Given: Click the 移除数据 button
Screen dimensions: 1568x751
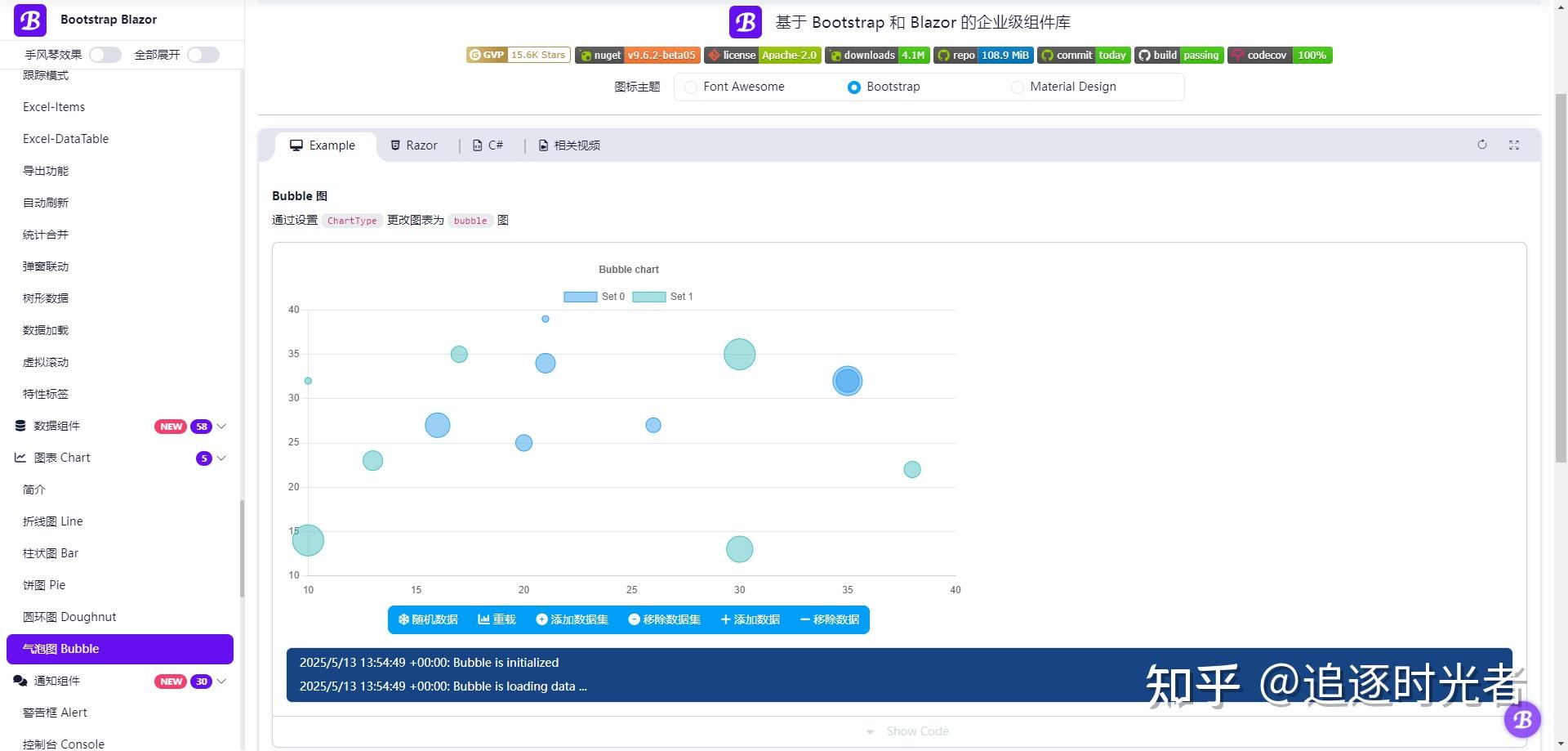Looking at the screenshot, I should click(830, 619).
